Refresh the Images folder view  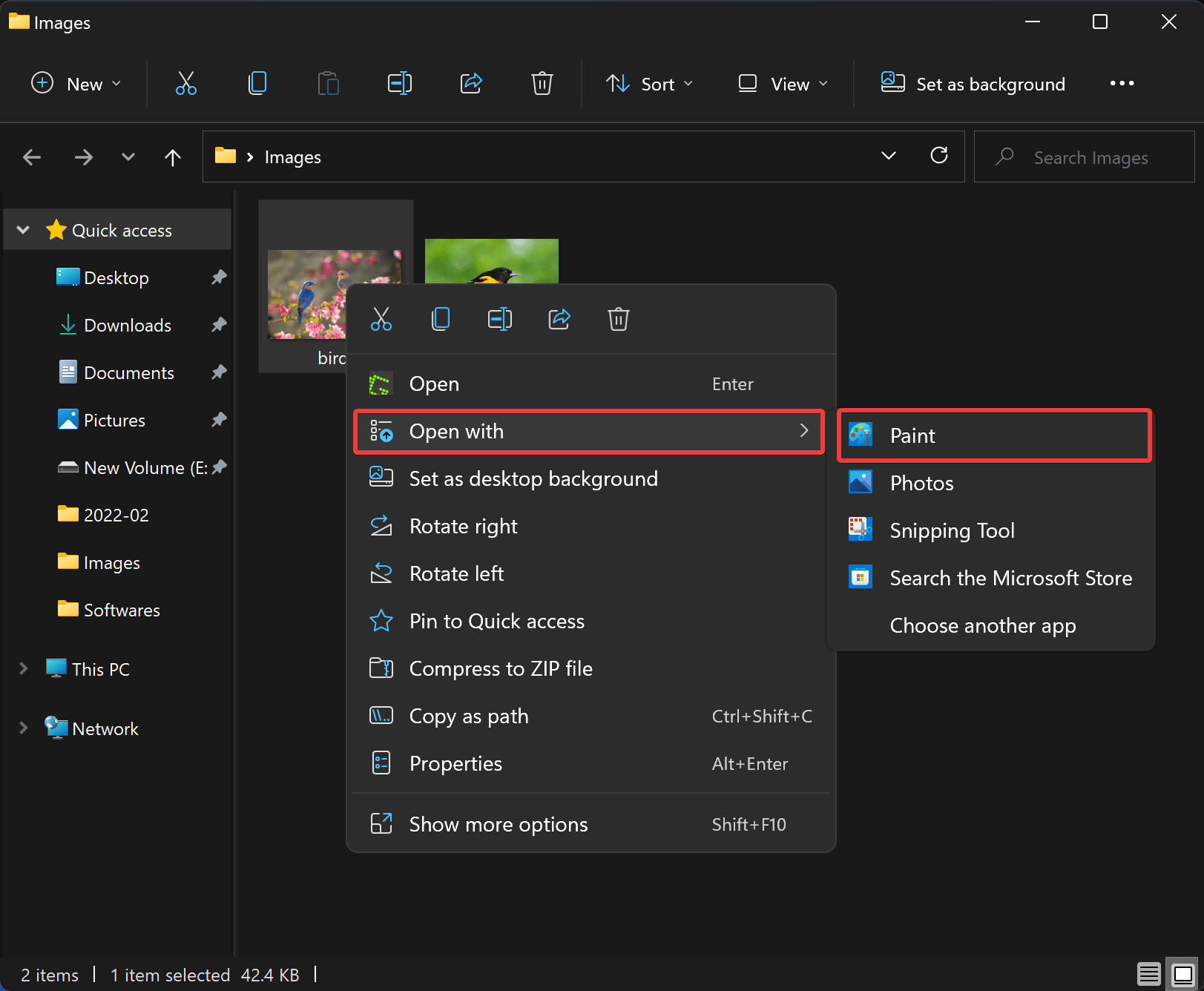(939, 157)
